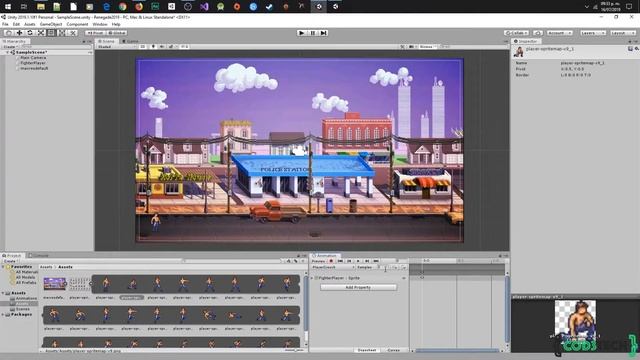Step one frame forward

pyautogui.click(x=323, y=33)
